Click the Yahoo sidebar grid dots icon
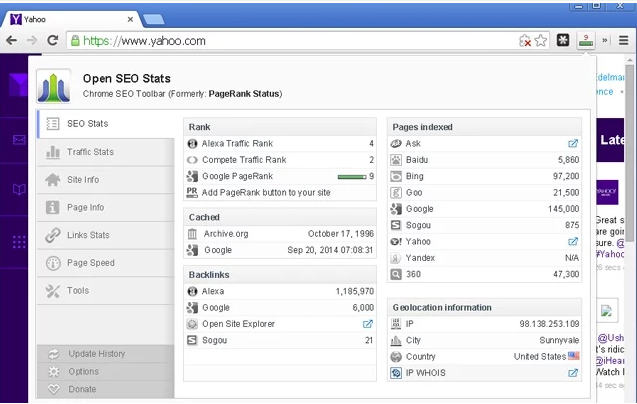This screenshot has height=404, width=637. click(19, 242)
